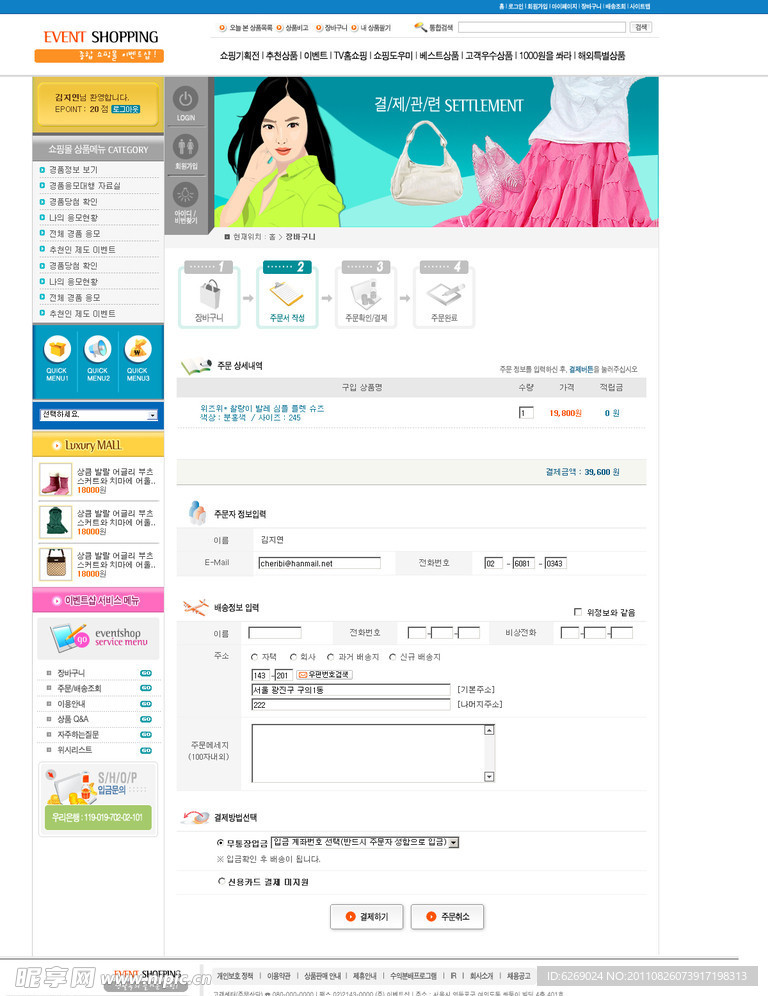
Task: Open the TV홈쇼핑 menu item
Action: (x=351, y=56)
